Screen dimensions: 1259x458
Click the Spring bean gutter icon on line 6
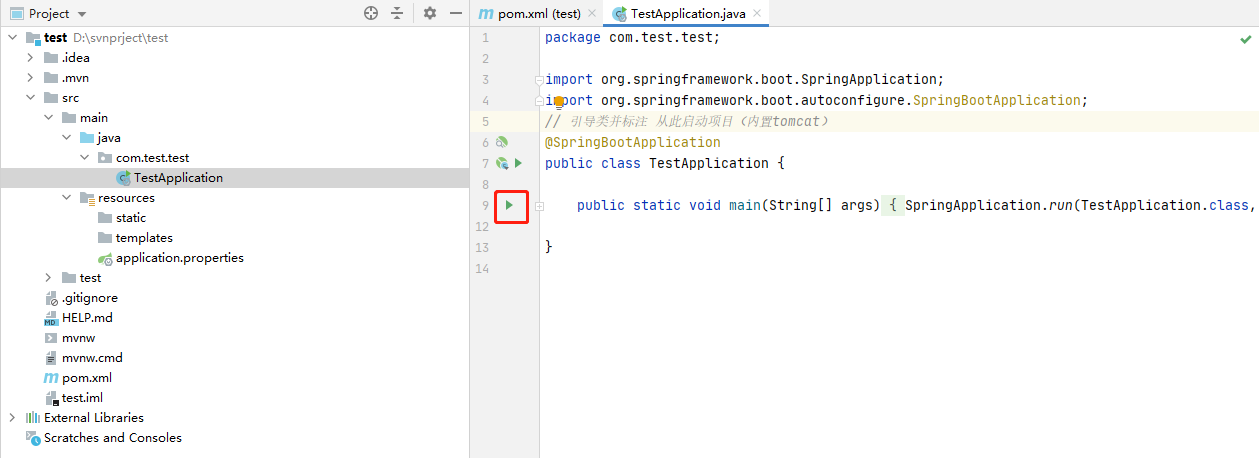(502, 142)
